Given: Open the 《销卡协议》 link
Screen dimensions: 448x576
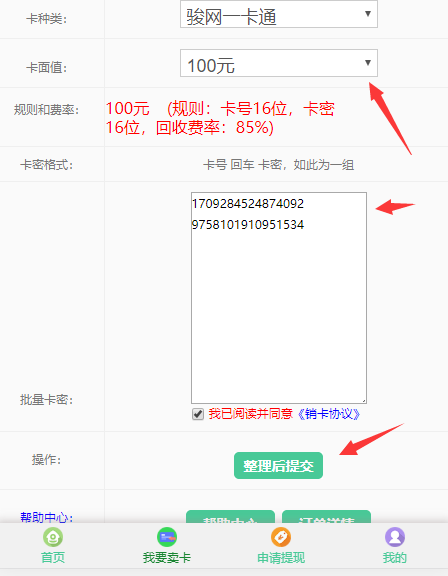Looking at the screenshot, I should pyautogui.click(x=328, y=414).
